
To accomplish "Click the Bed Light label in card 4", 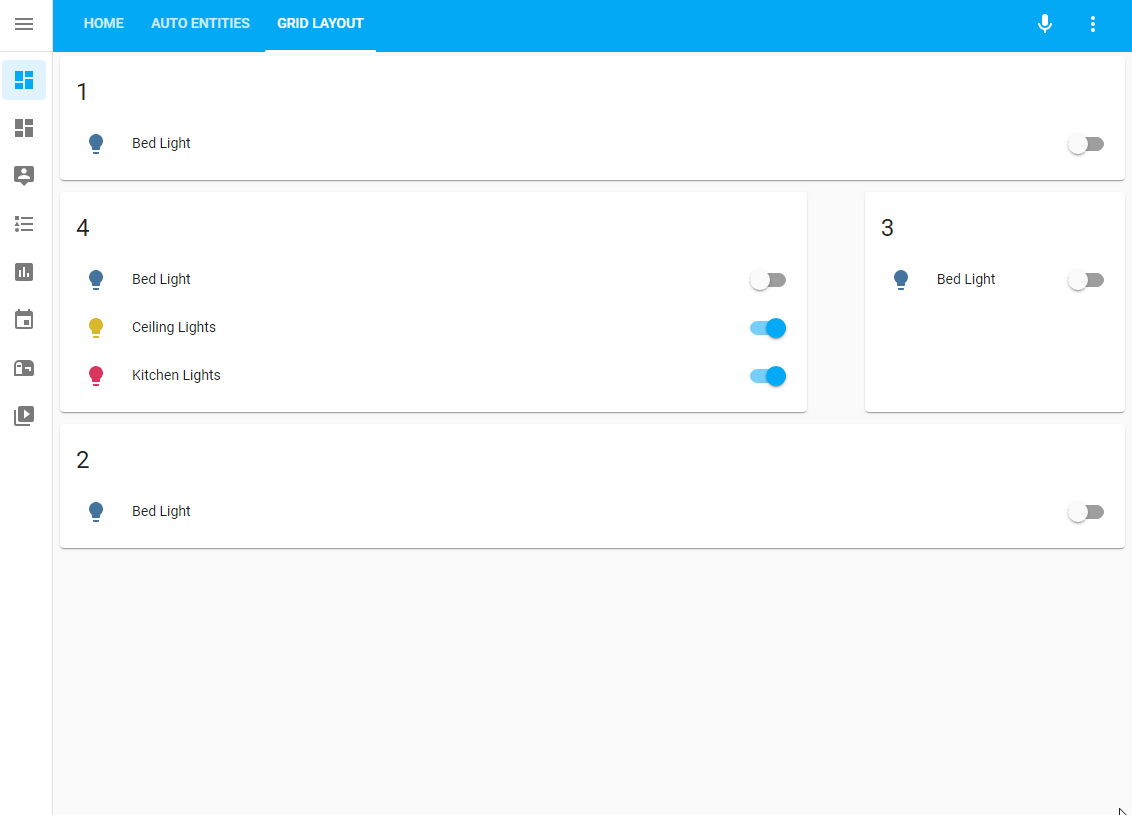I will [x=161, y=279].
